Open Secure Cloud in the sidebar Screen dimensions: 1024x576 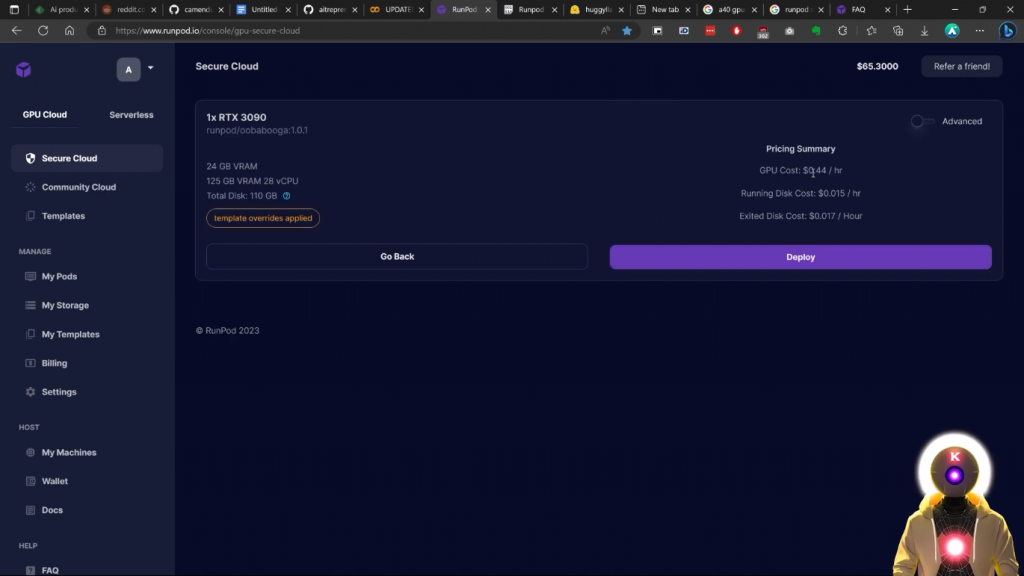pyautogui.click(x=87, y=158)
